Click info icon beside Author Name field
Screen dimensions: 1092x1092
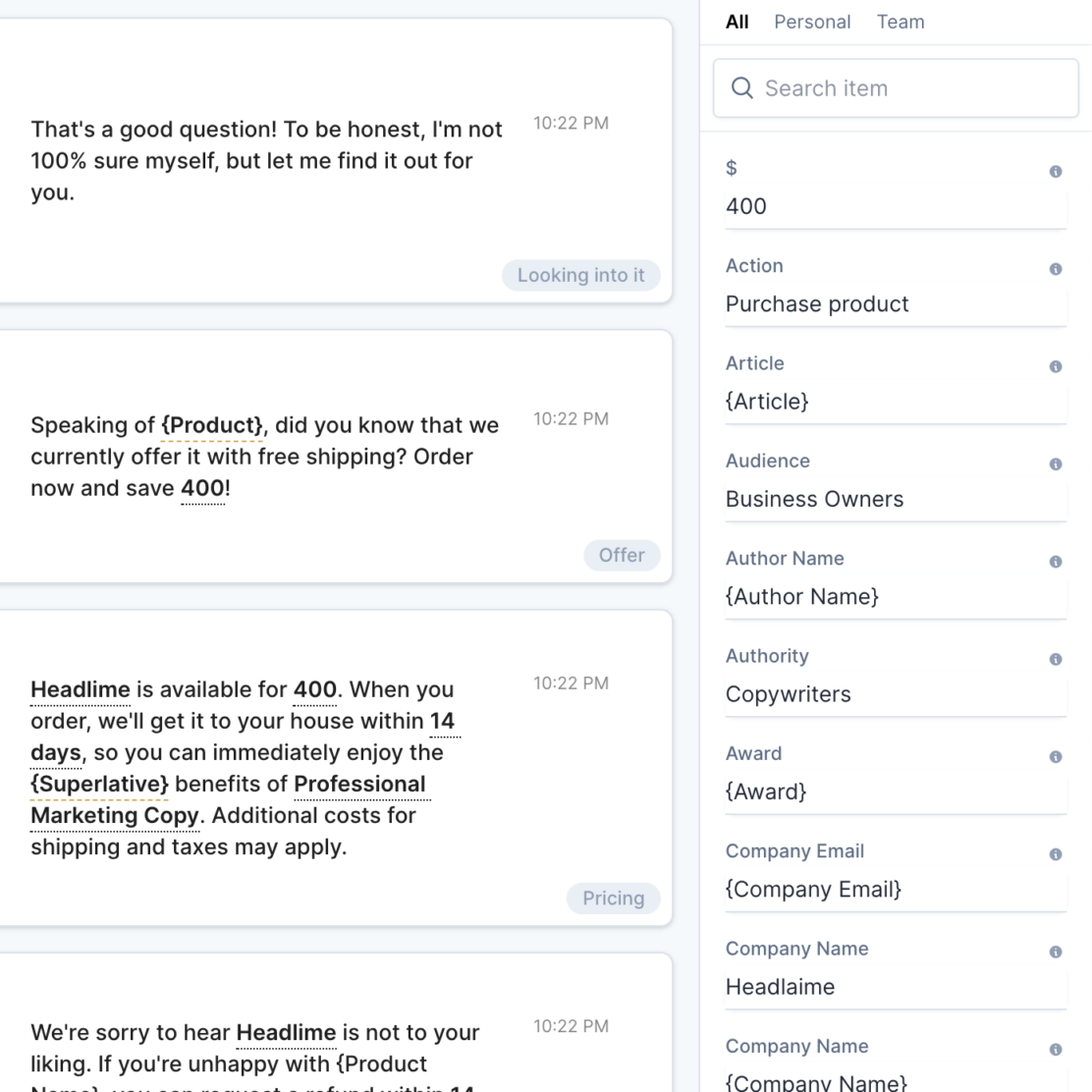(1056, 562)
